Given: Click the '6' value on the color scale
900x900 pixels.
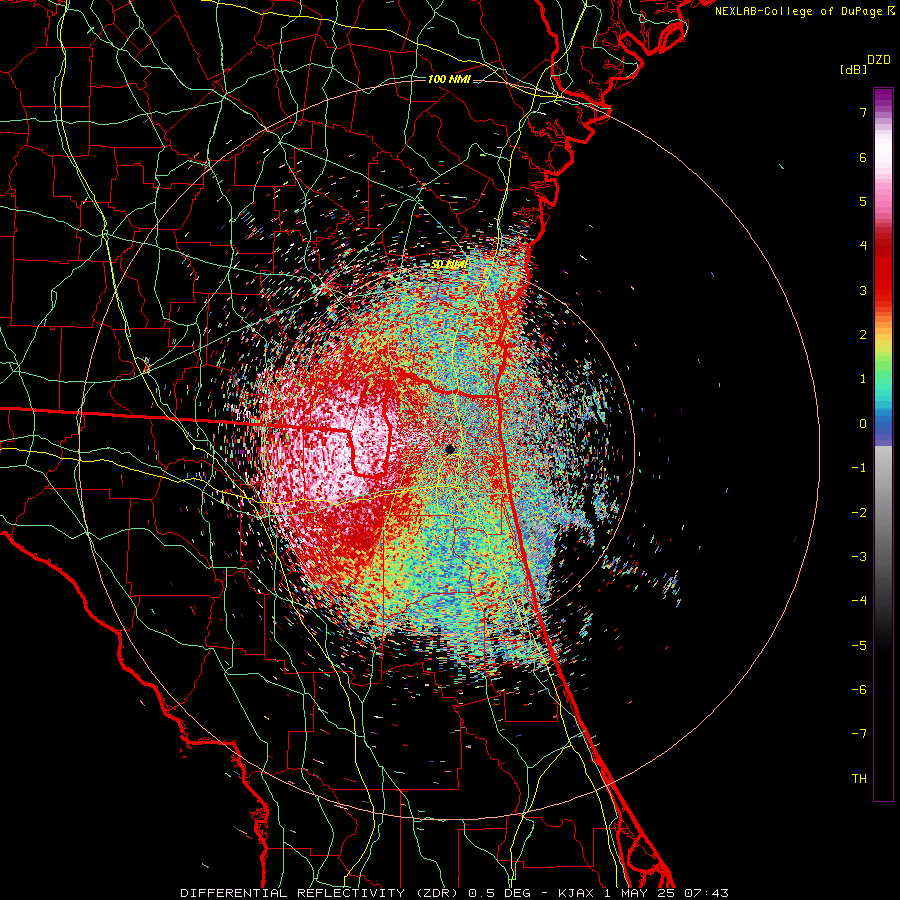Looking at the screenshot, I should point(863,157).
